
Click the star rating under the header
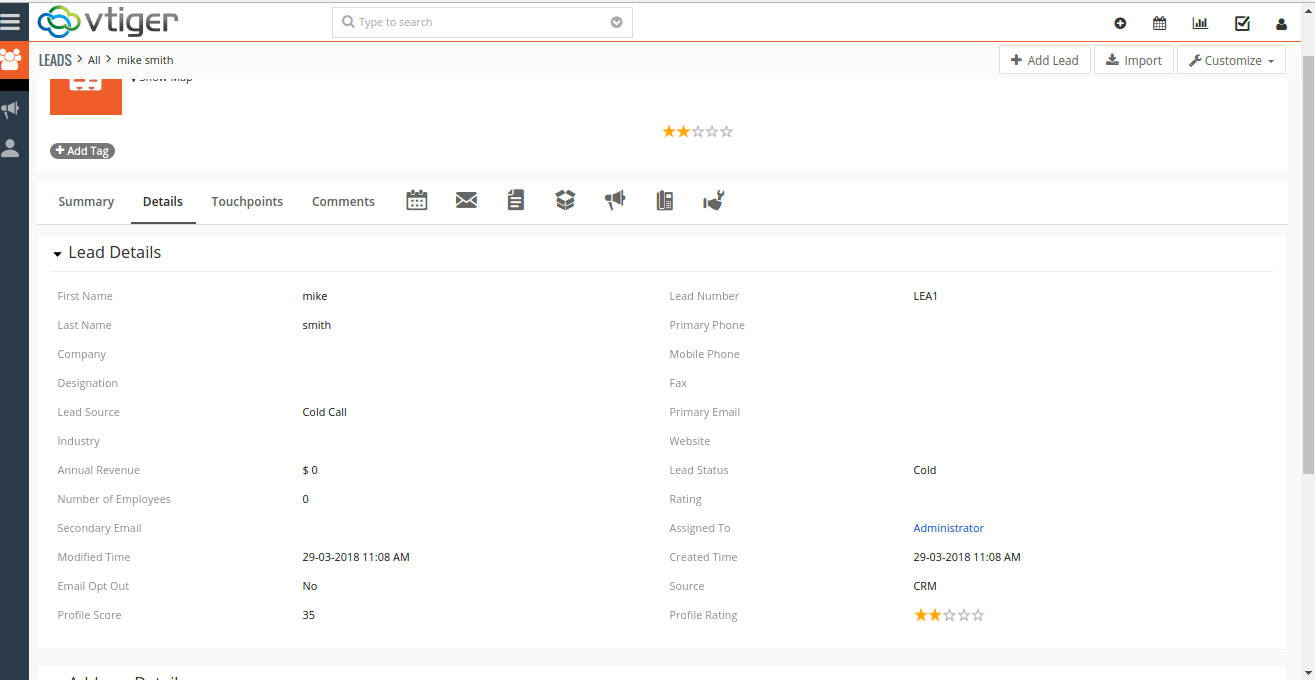(697, 131)
